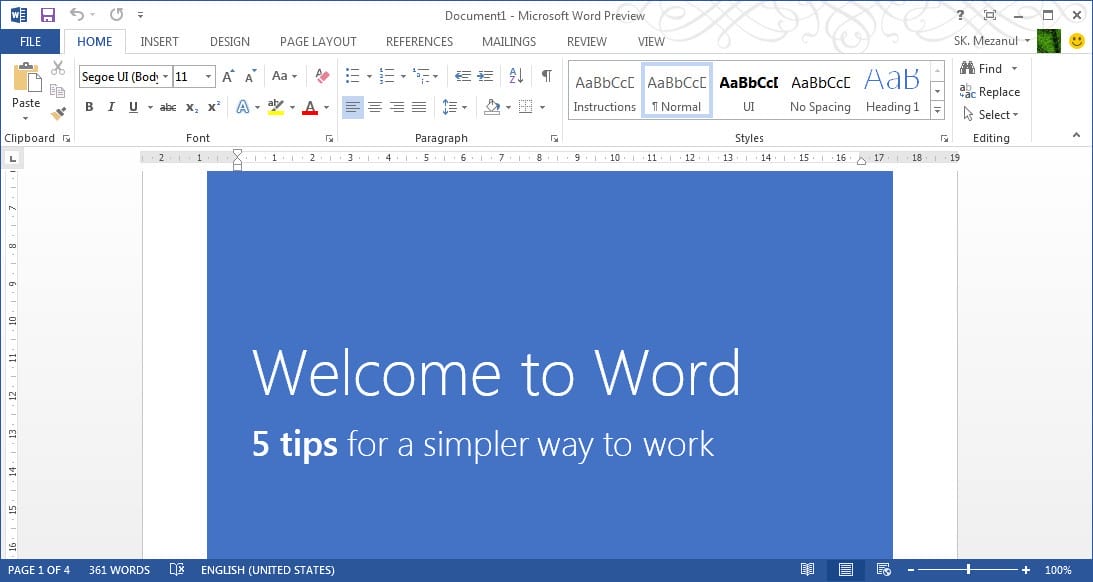Screen dimensions: 1093x582
Task: Toggle Underline formatting
Action: pyautogui.click(x=133, y=107)
